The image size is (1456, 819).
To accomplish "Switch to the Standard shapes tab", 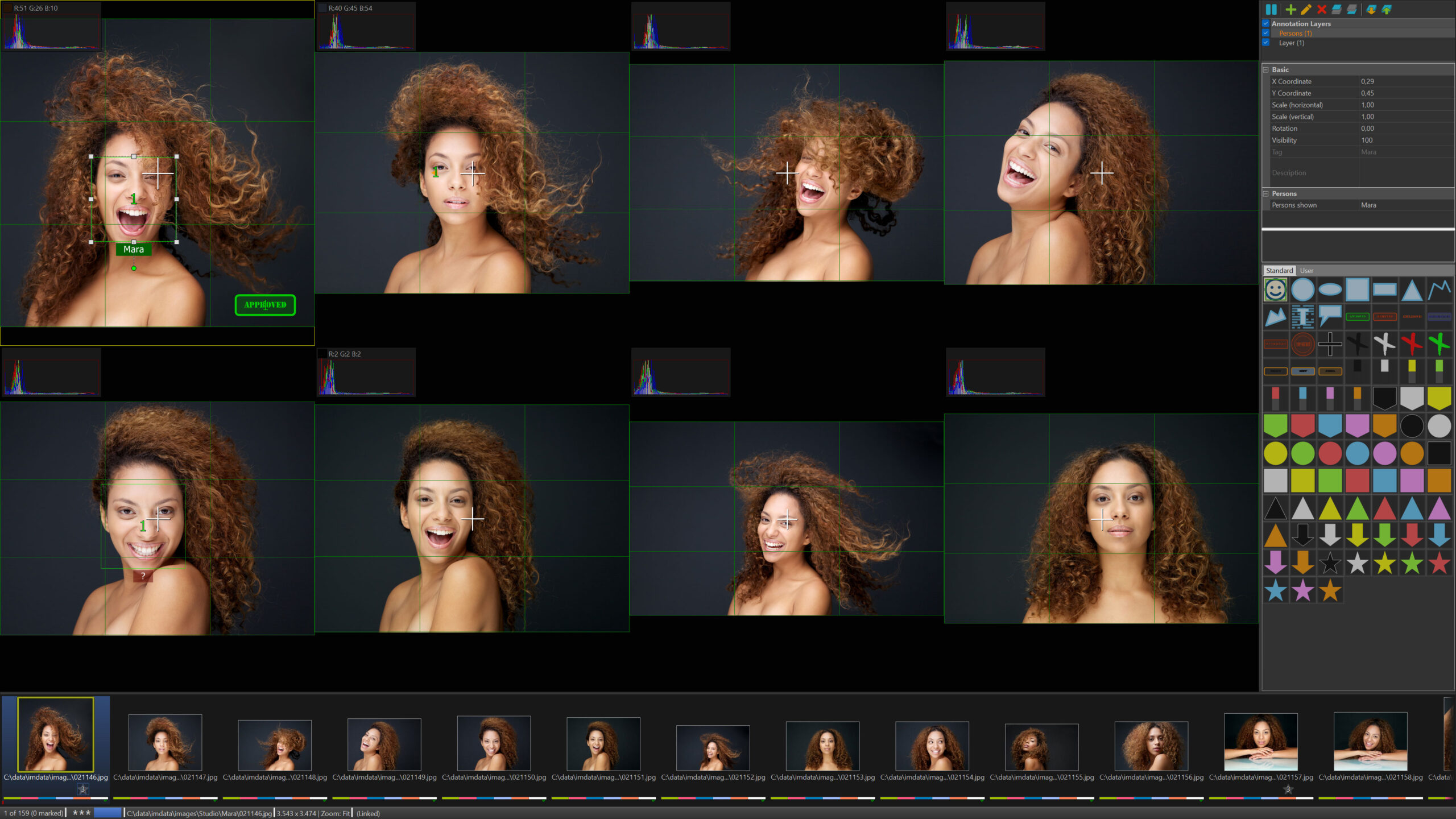I will (1279, 271).
